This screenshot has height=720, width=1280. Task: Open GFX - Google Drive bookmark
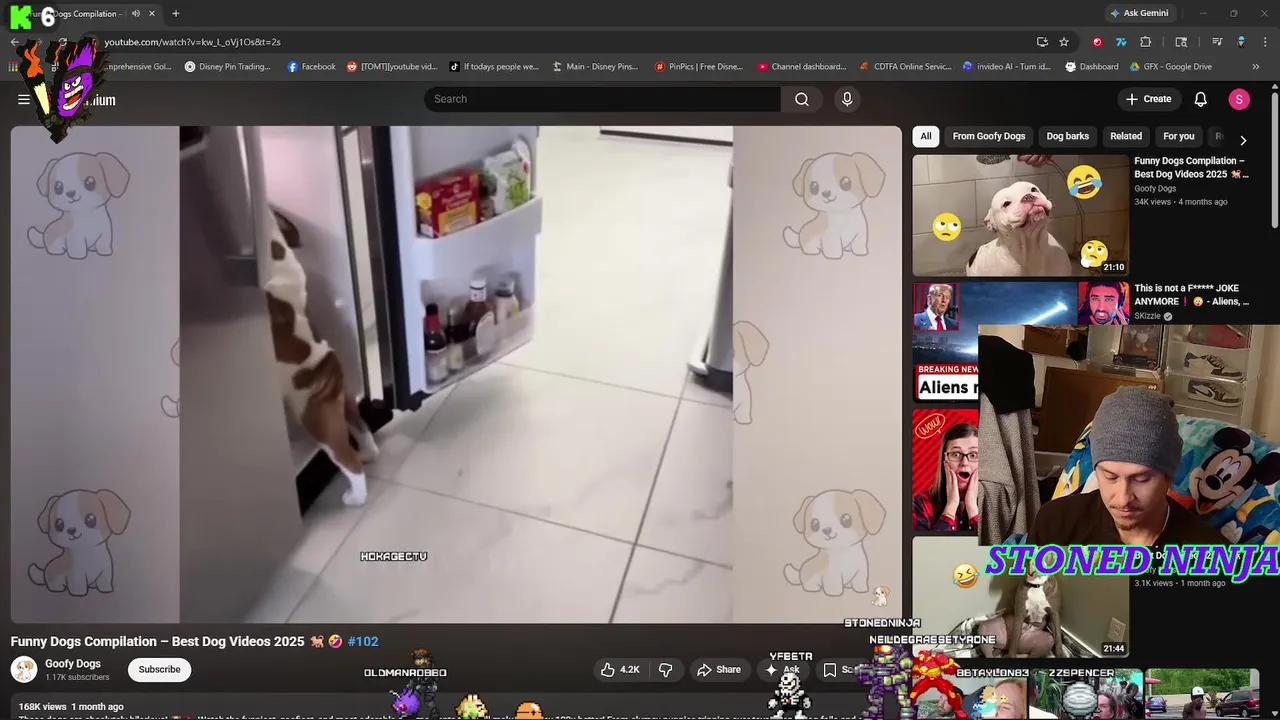pos(1171,67)
